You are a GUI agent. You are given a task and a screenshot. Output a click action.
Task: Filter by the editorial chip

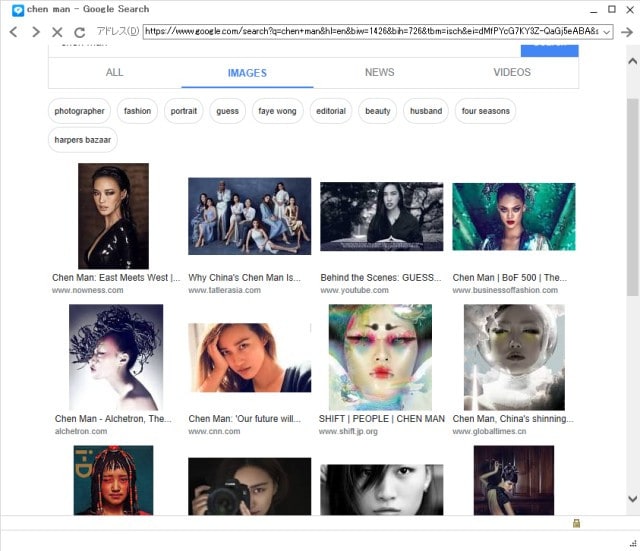(331, 111)
